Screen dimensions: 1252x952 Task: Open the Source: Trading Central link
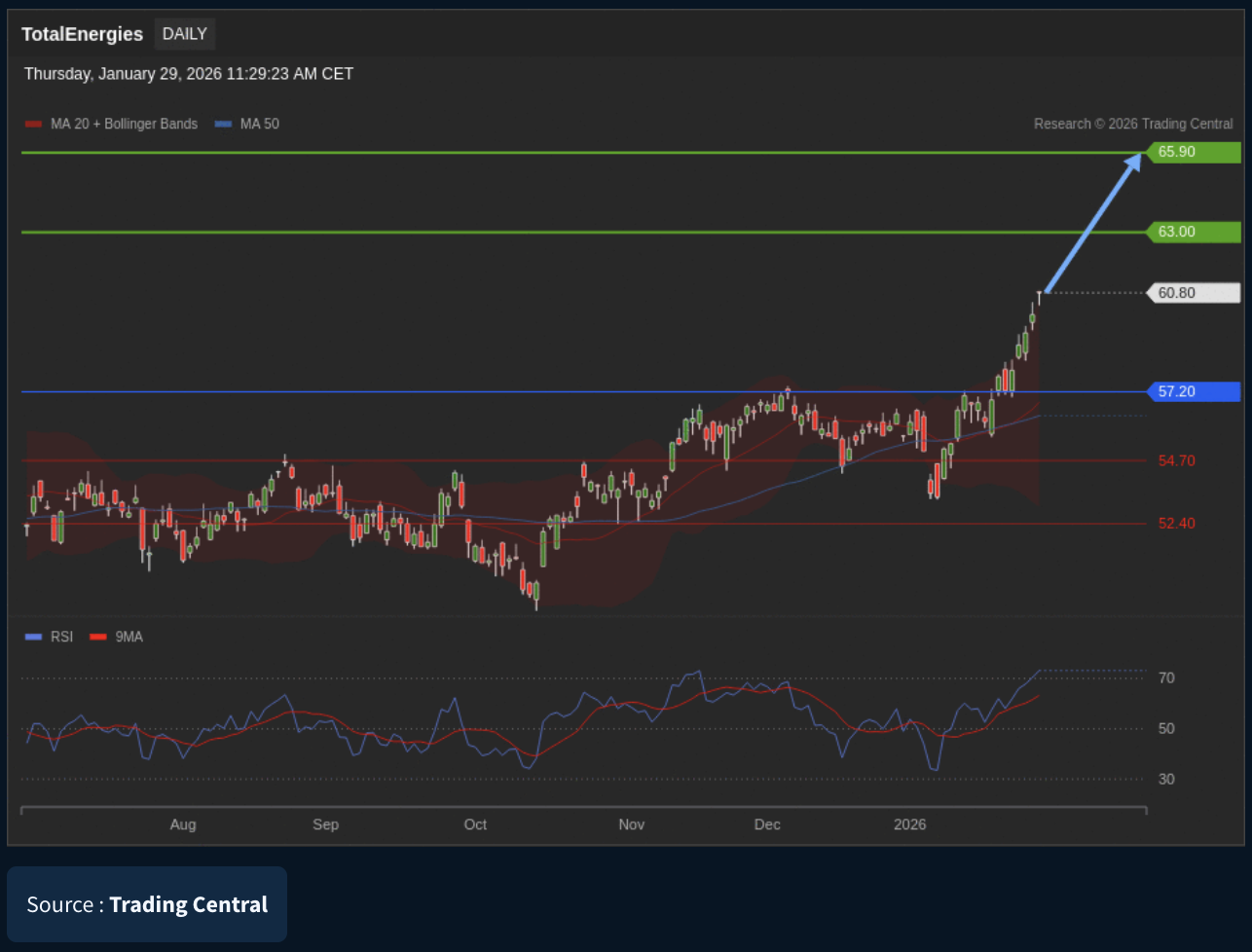pyautogui.click(x=147, y=904)
